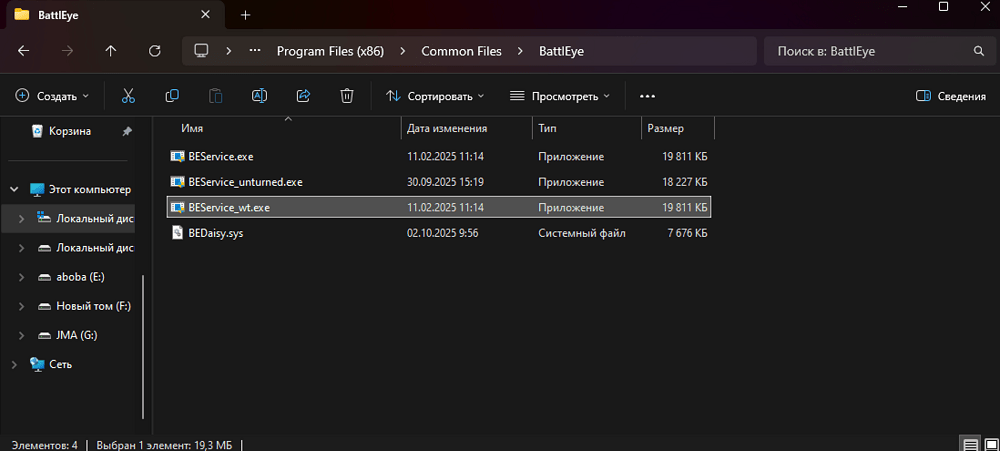
Task: Click the Rename icon in toolbar
Action: 259,96
